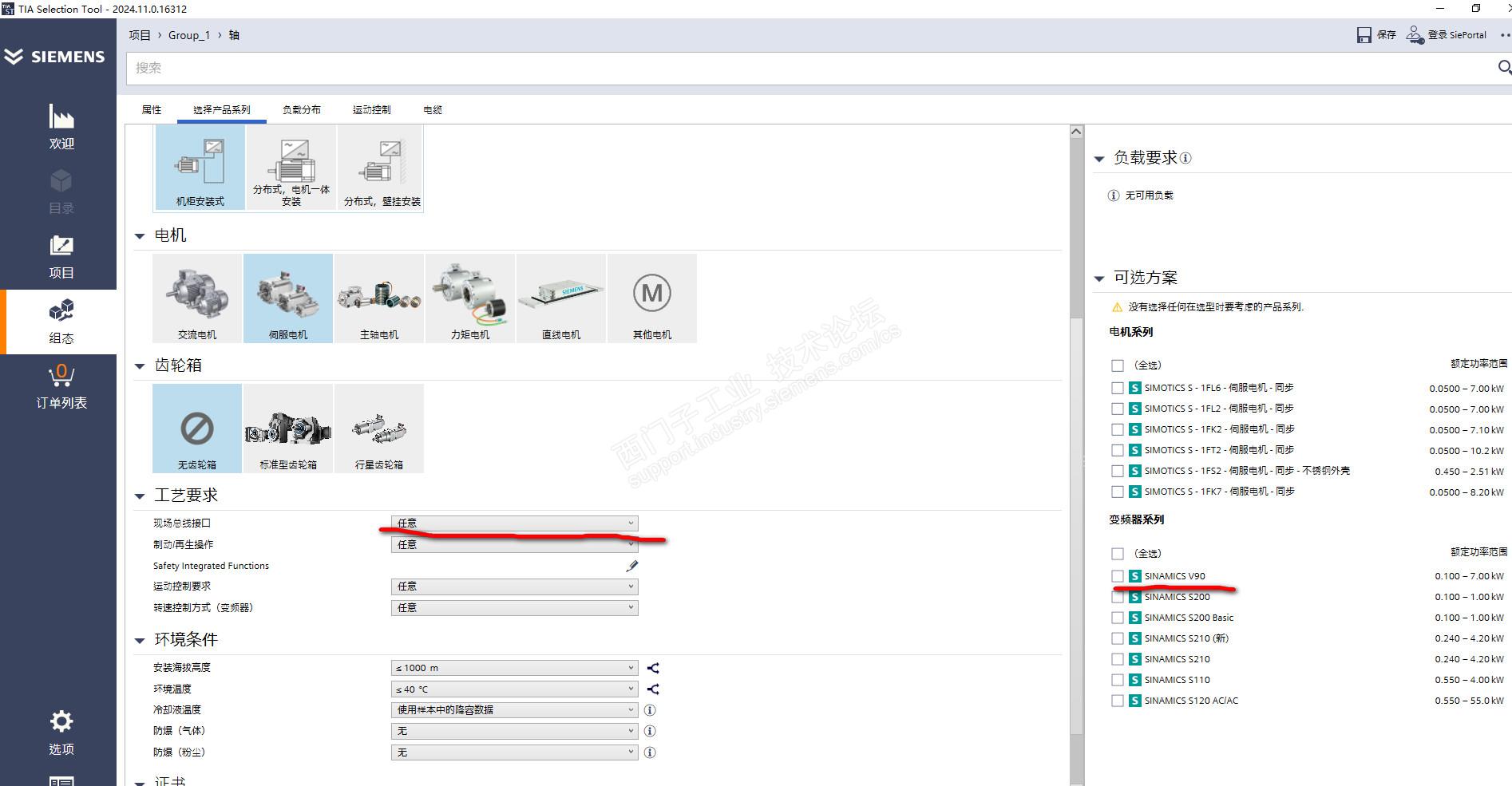Show info for 防爆（粉尘）
The width and height of the screenshot is (1512, 786).
click(x=650, y=752)
